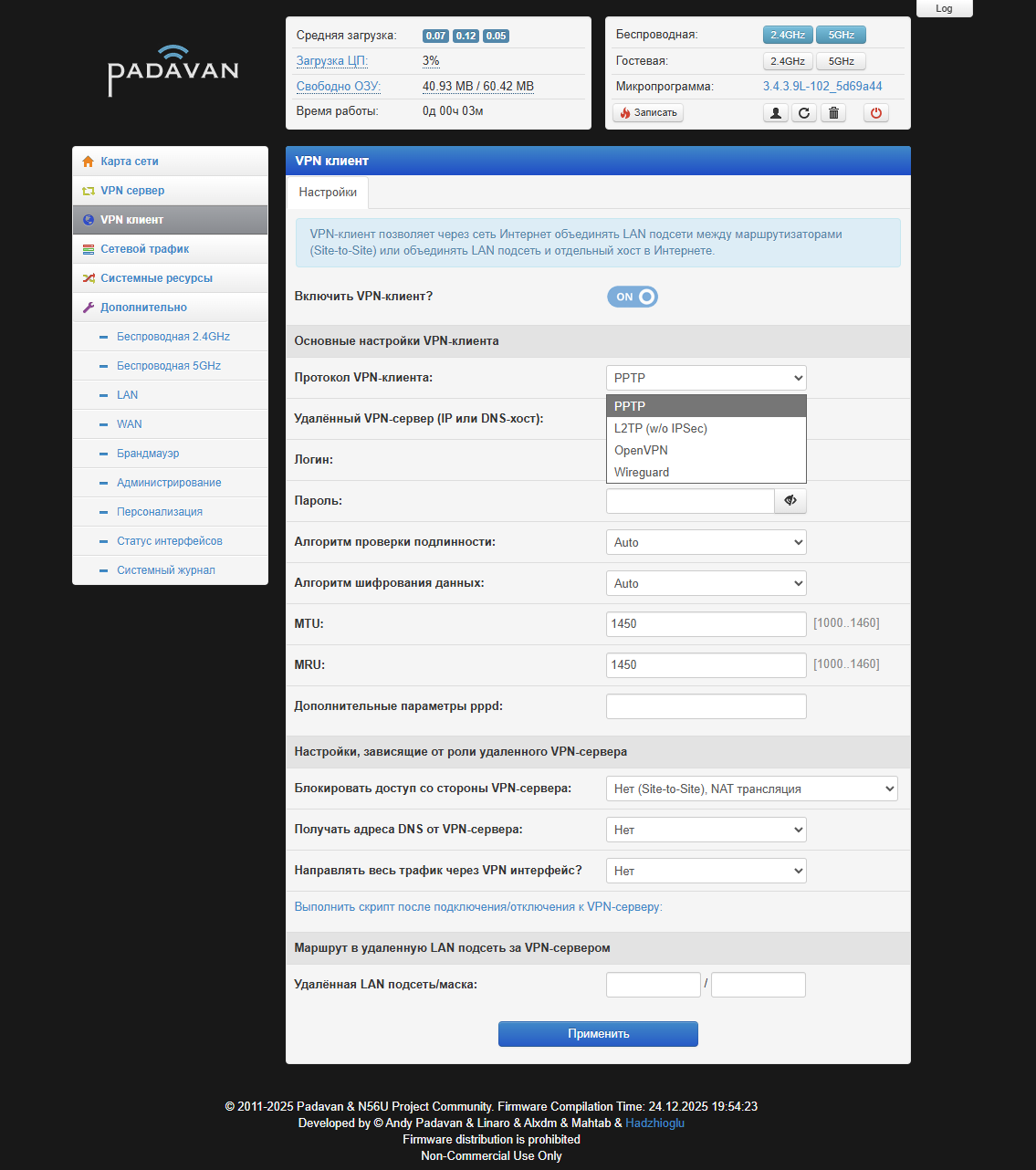Screen dimensions: 1036x1170
Task: Click the Записать flame button
Action: [648, 113]
